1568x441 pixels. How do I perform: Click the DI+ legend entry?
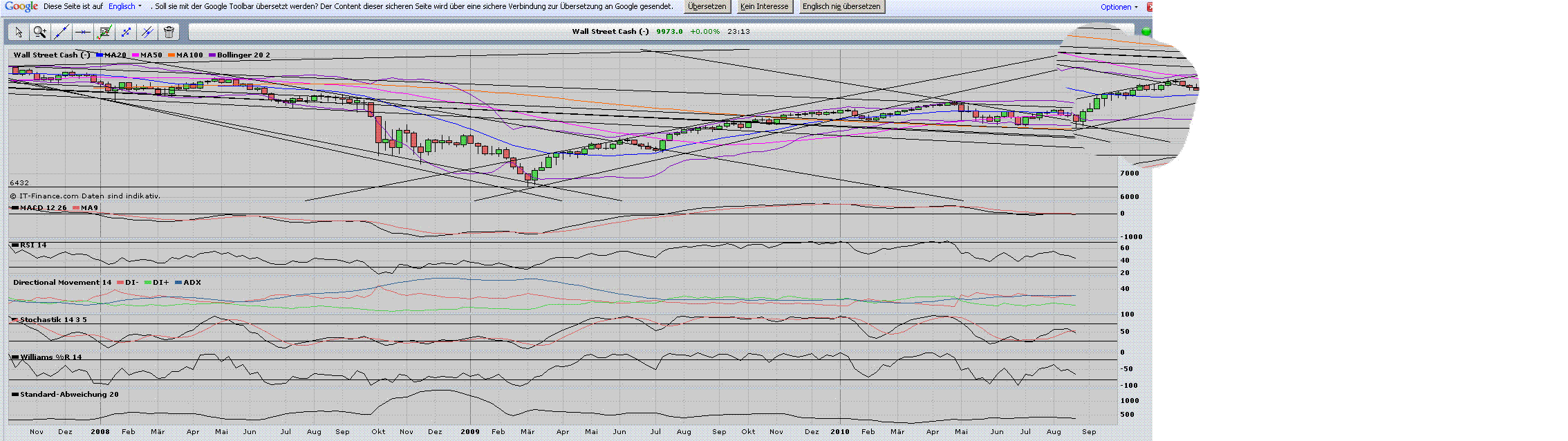(157, 283)
